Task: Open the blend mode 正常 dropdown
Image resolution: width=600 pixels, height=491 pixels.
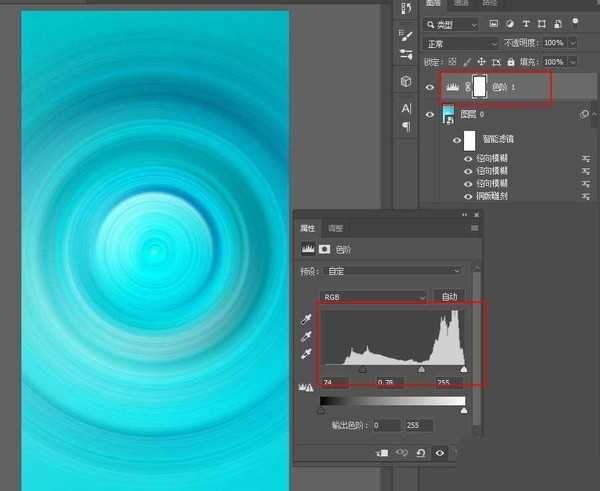Action: (x=460, y=43)
